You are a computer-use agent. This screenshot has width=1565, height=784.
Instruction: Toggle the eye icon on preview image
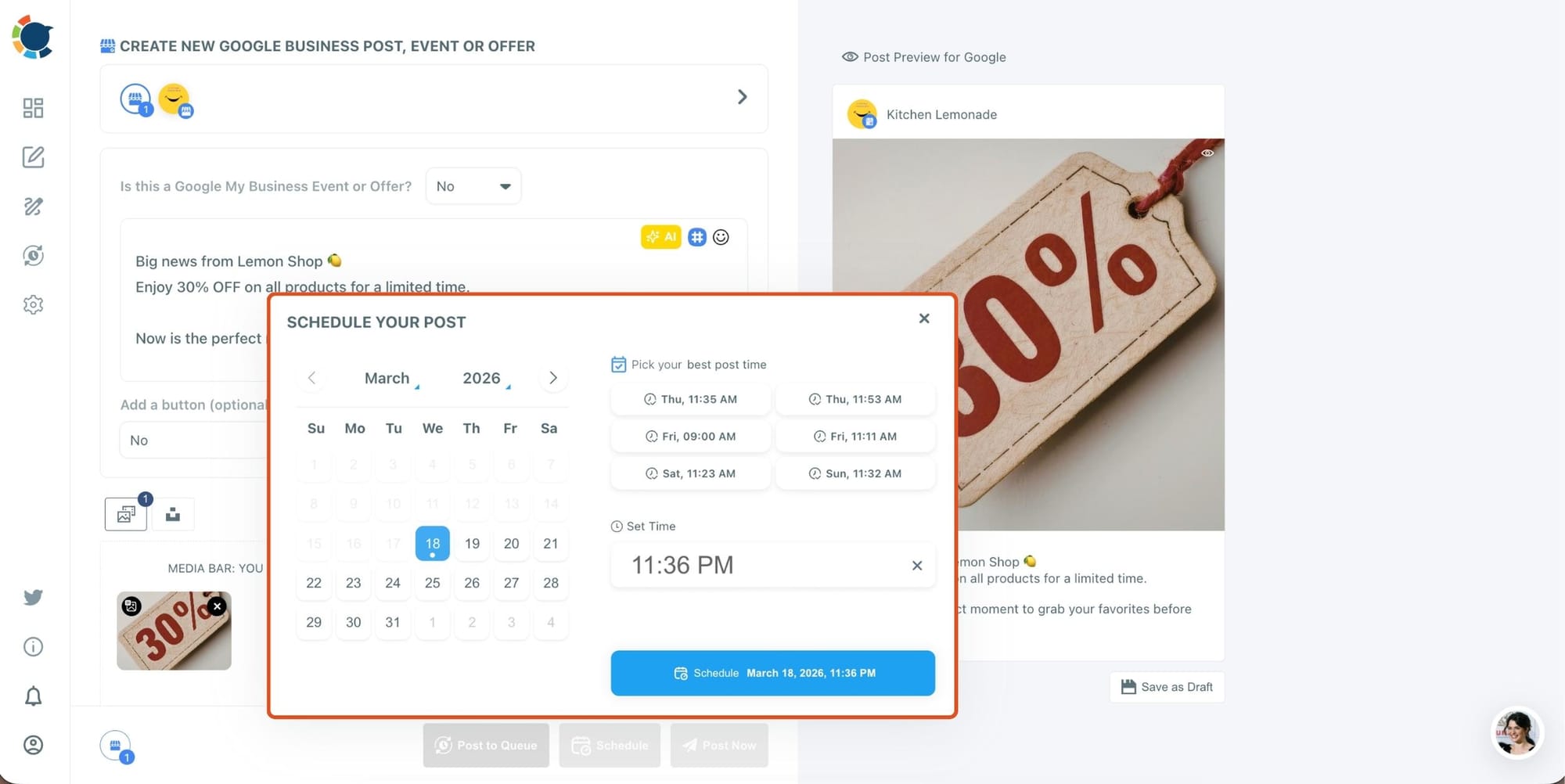click(x=1207, y=153)
